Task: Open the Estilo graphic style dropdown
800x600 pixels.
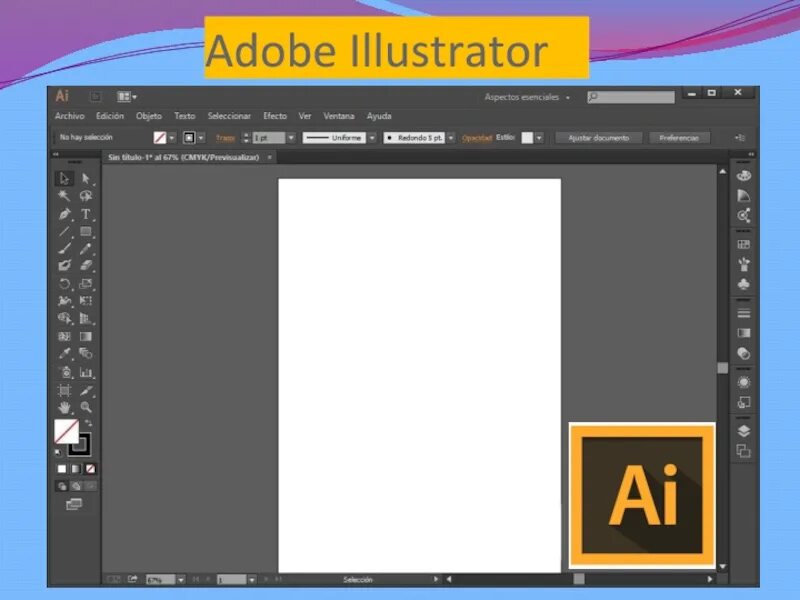Action: (x=539, y=138)
